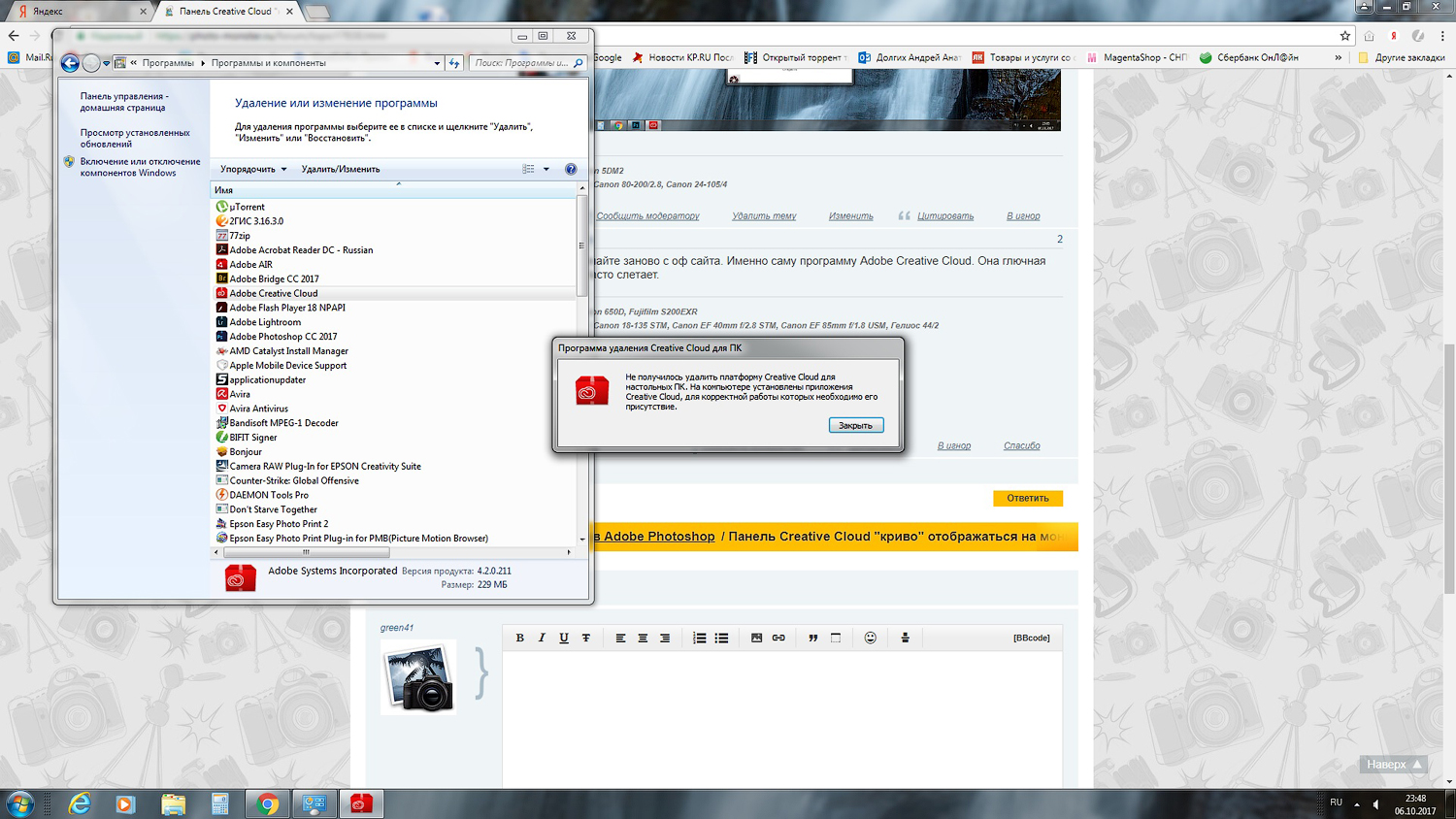The image size is (1456, 819).
Task: Click the Спасибо link
Action: (1022, 446)
